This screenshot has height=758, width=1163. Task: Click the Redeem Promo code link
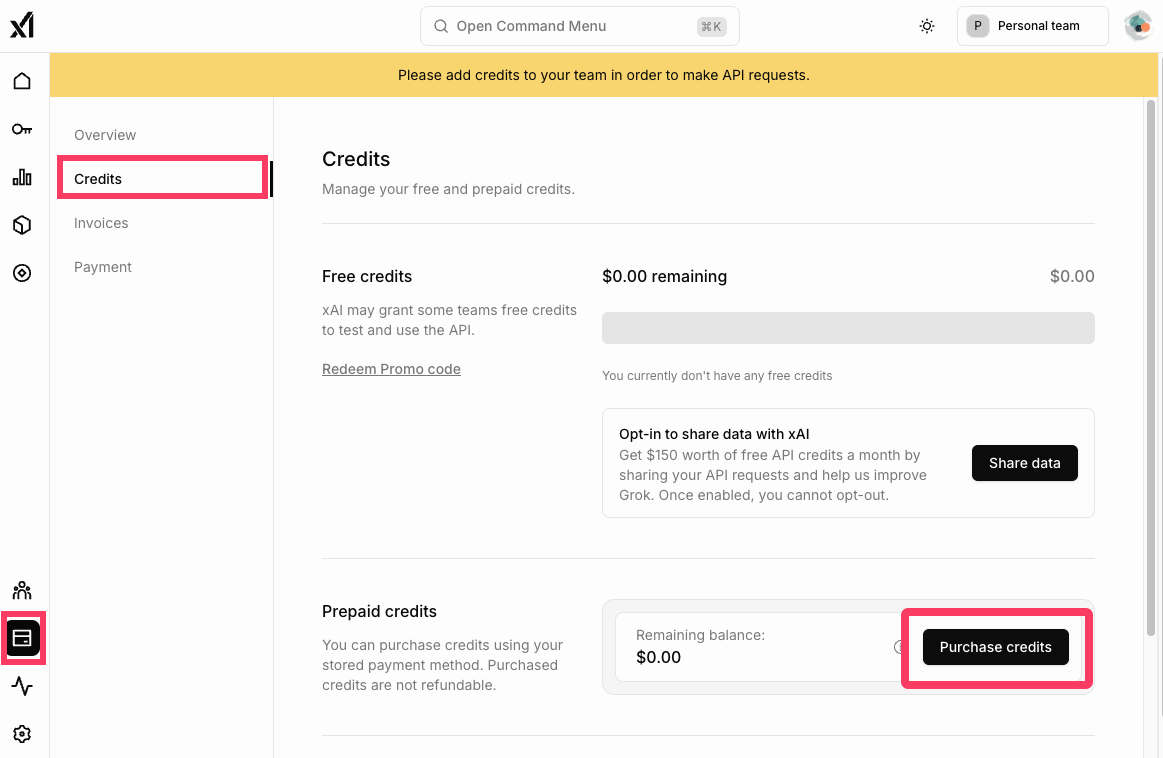pyautogui.click(x=391, y=369)
